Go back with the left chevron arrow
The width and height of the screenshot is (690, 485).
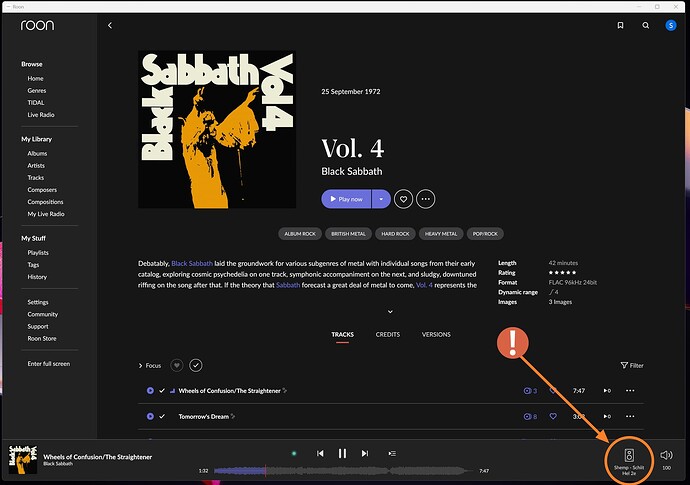[110, 26]
